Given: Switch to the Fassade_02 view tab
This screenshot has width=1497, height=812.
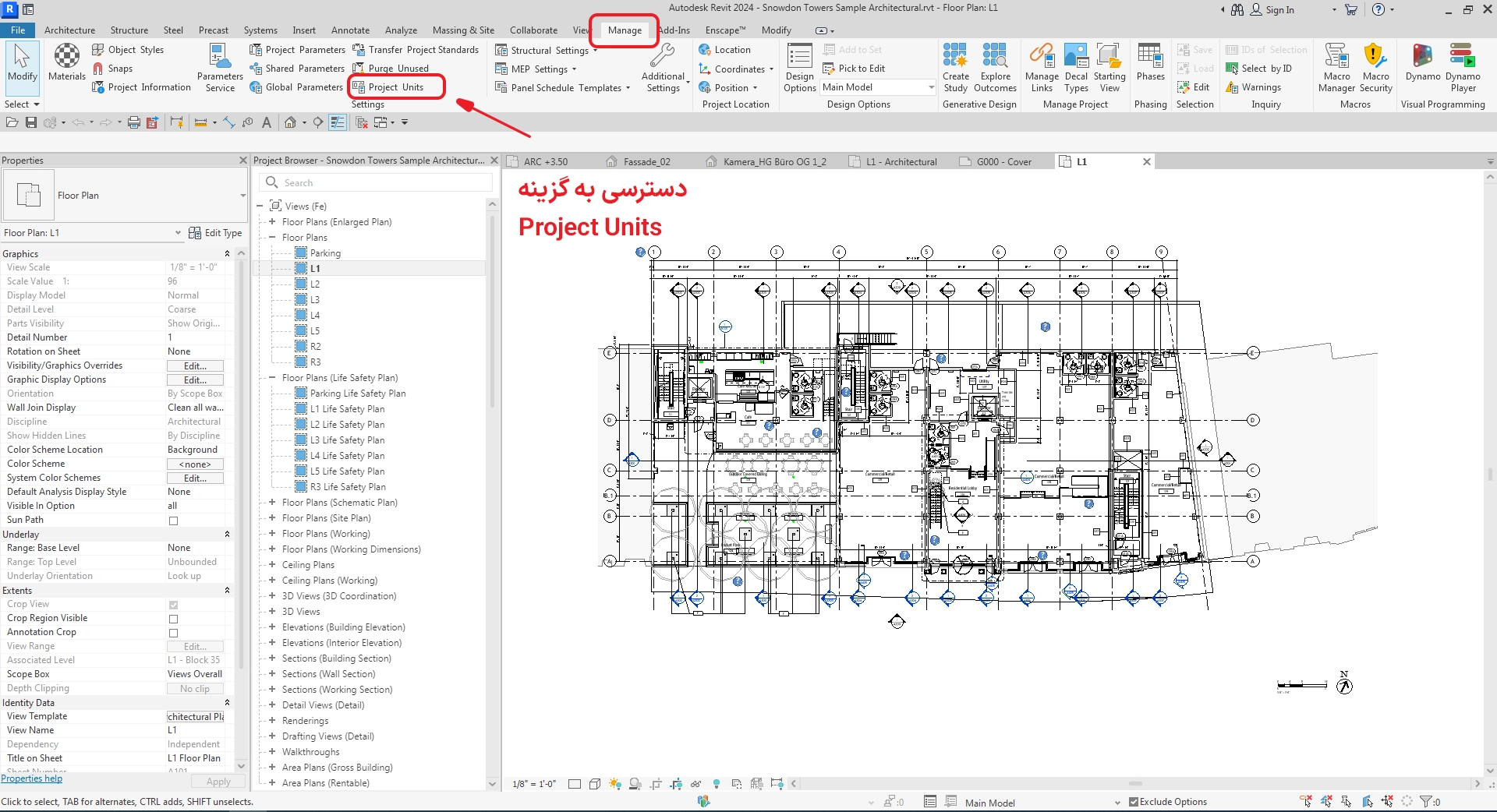Looking at the screenshot, I should pyautogui.click(x=646, y=162).
